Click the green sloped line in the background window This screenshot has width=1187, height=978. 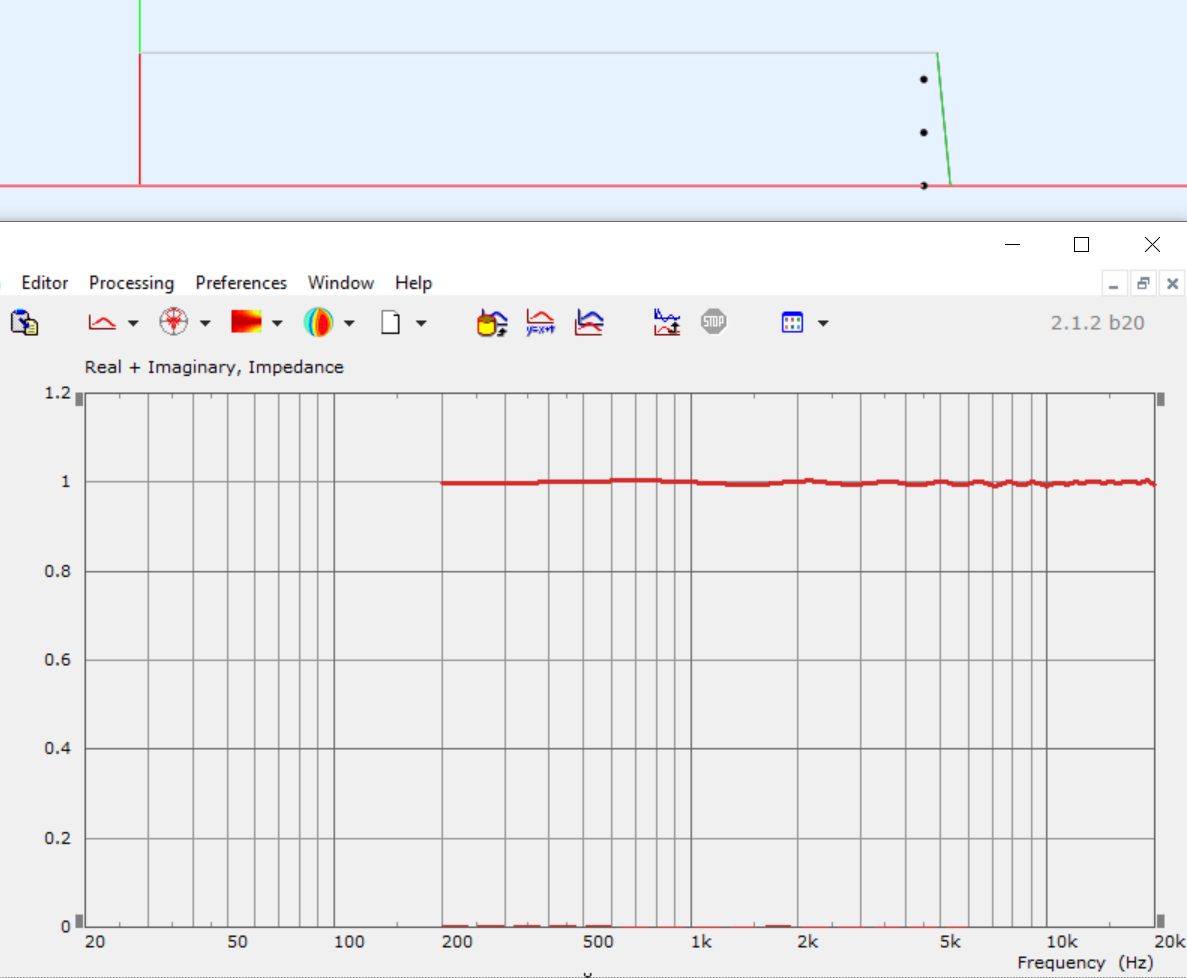coord(944,119)
